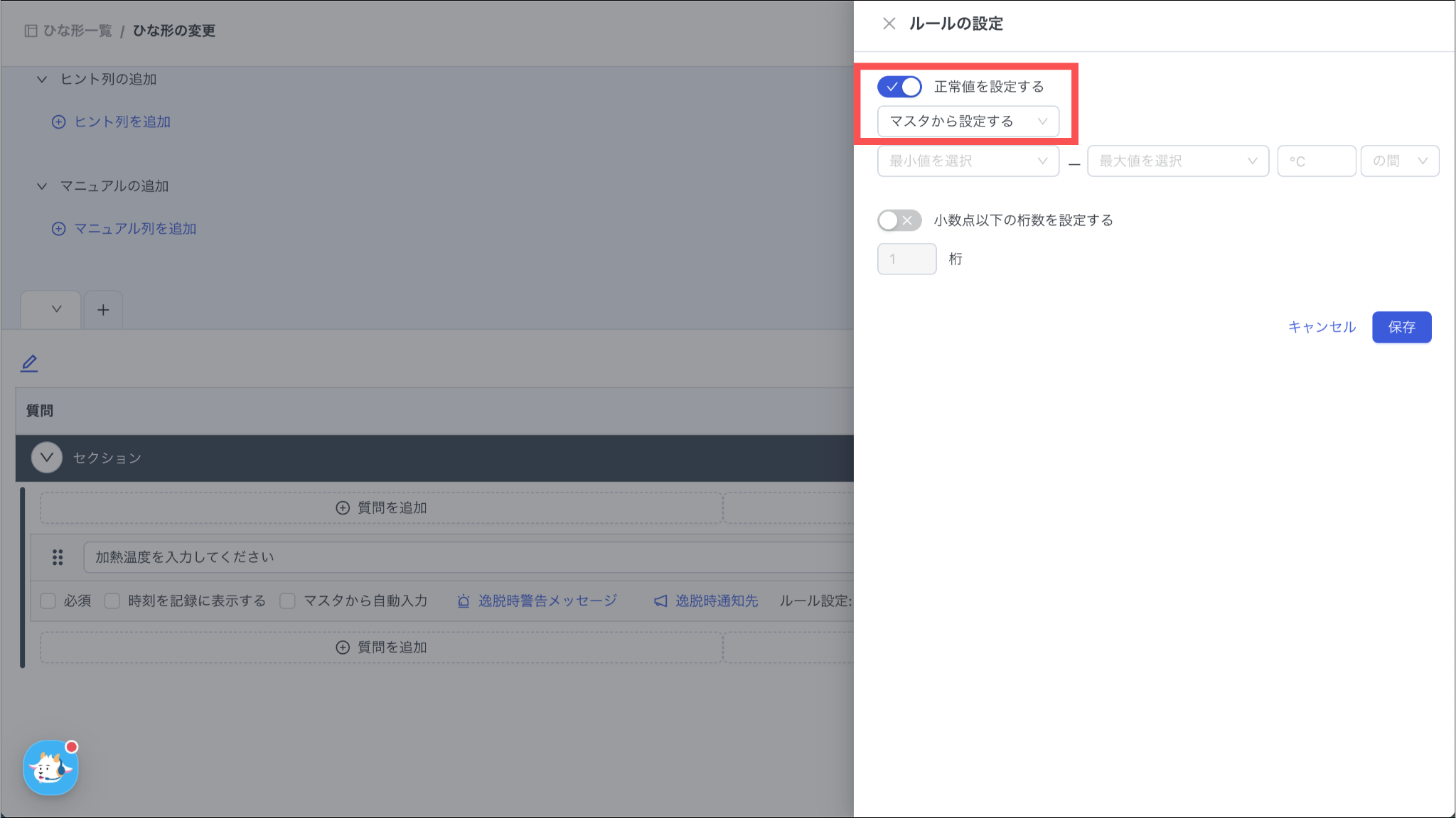Click the 保存 button

point(1401,327)
